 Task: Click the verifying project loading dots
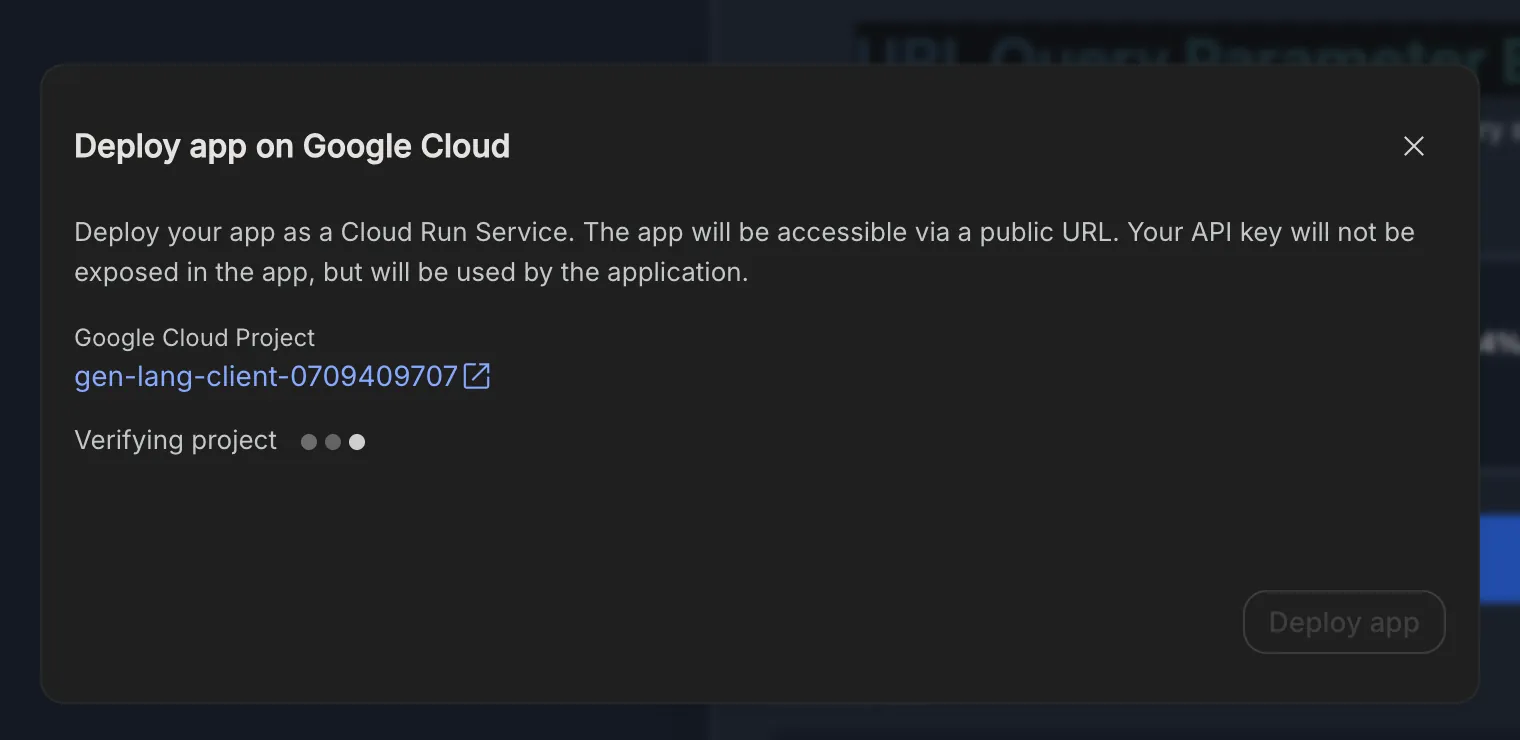pyautogui.click(x=333, y=442)
